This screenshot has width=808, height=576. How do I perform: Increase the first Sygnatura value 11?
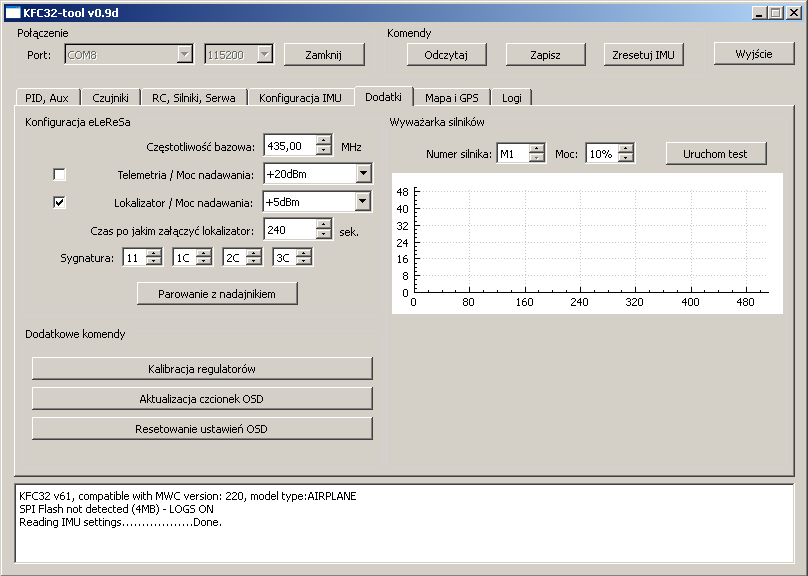coord(153,253)
